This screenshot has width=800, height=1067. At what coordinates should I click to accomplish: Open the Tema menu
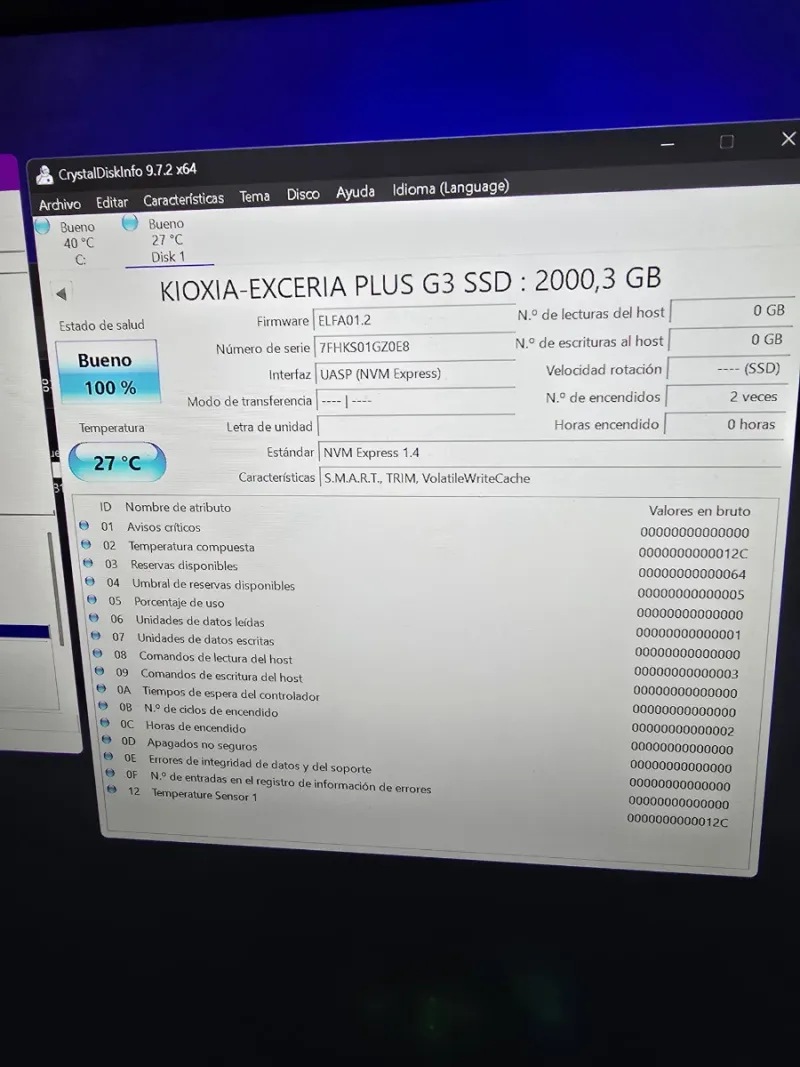pos(254,197)
